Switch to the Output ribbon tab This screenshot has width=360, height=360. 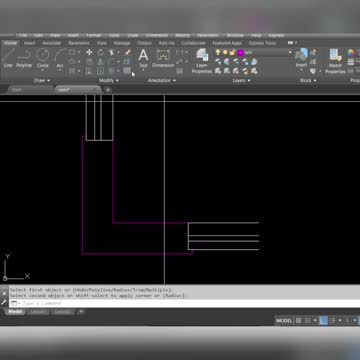(x=144, y=43)
